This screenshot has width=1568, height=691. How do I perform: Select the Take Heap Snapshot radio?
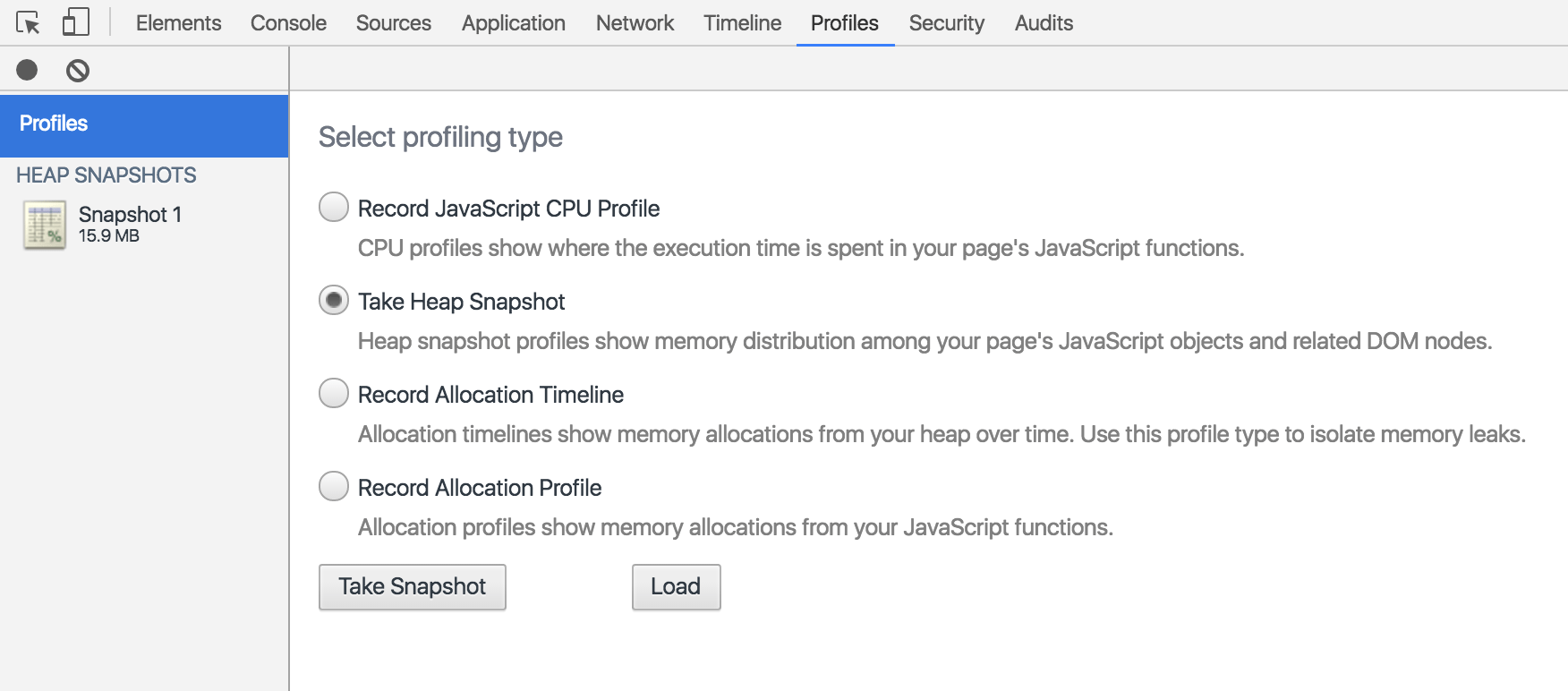point(334,301)
